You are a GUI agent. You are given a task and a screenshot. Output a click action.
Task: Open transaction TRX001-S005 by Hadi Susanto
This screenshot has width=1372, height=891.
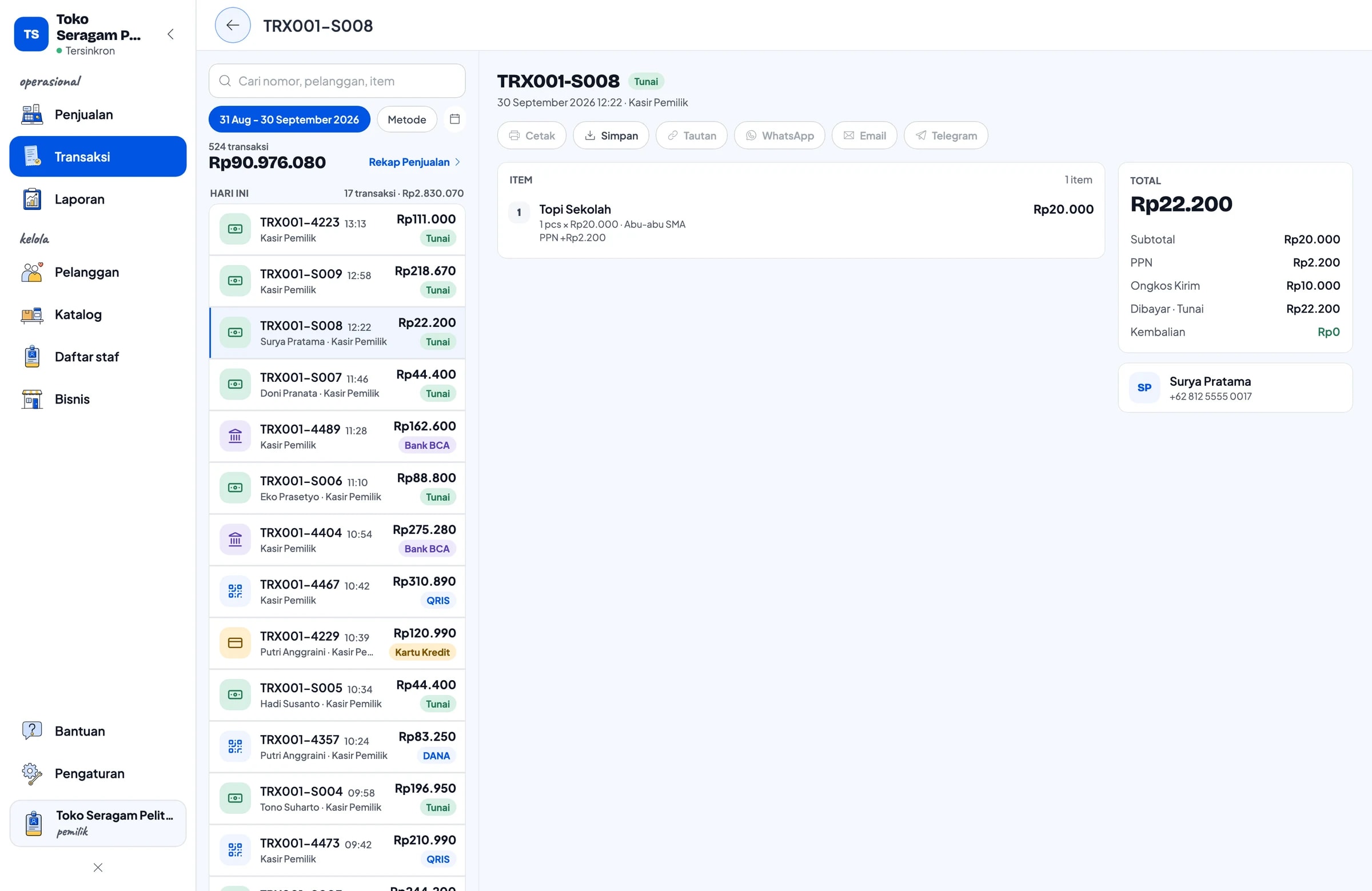point(337,695)
